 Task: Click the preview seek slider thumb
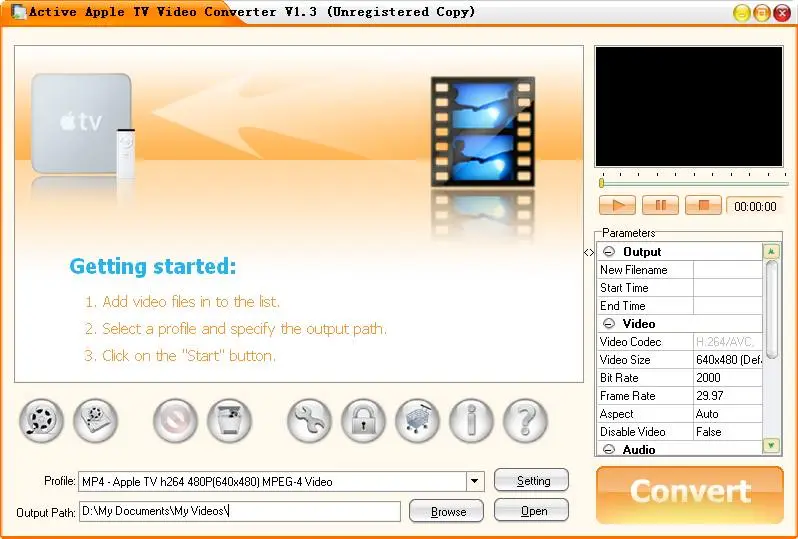(602, 183)
